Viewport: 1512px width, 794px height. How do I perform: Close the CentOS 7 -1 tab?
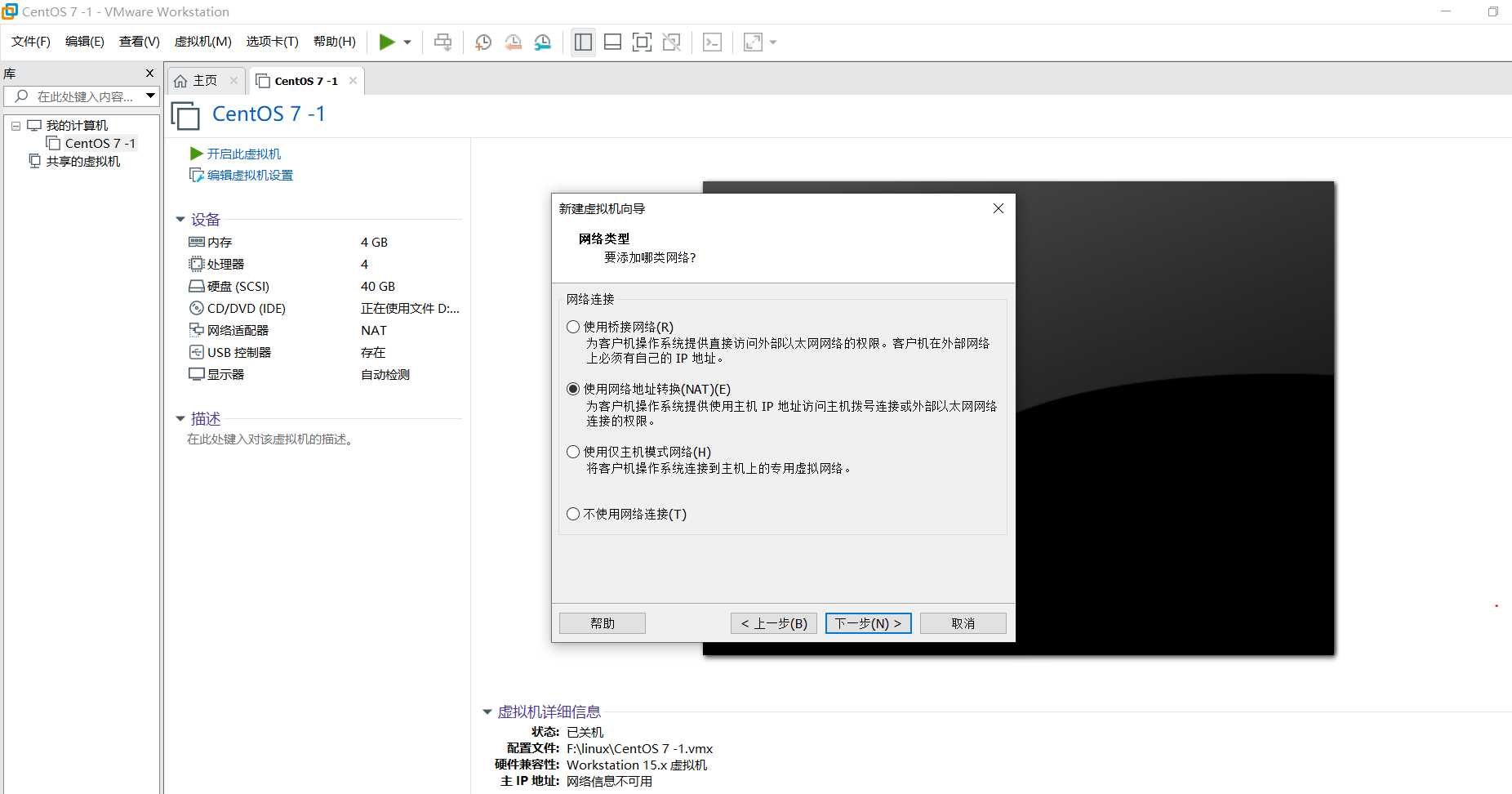coord(353,80)
